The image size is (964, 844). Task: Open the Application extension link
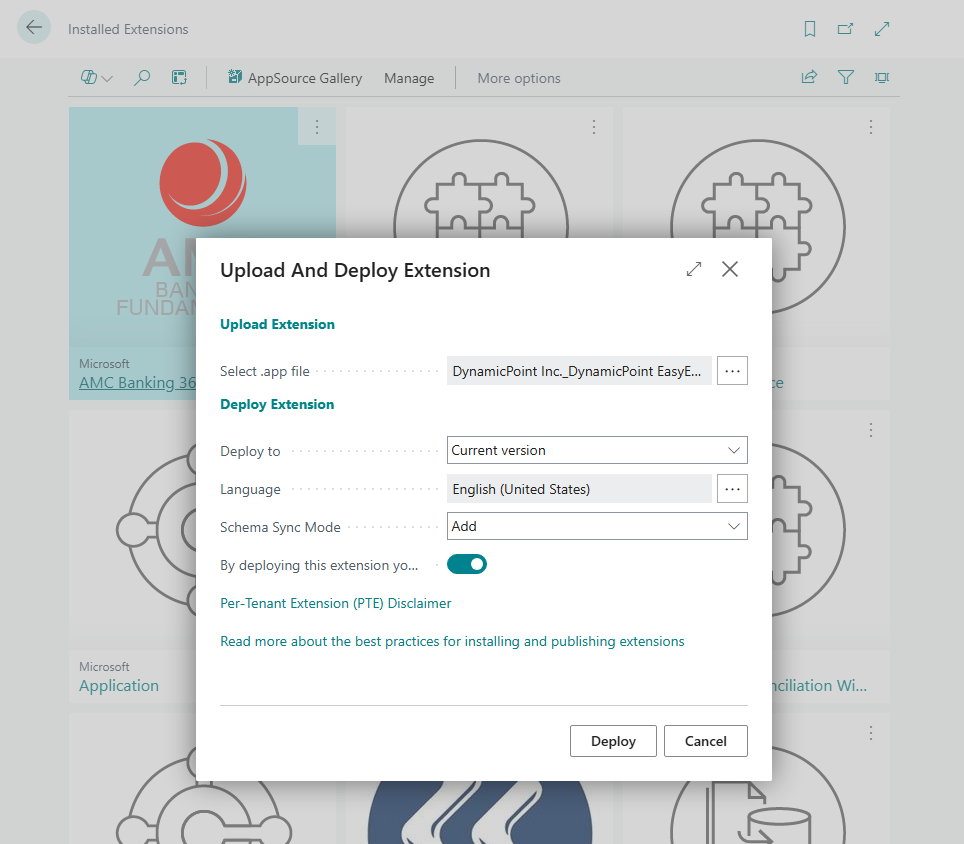(x=119, y=685)
